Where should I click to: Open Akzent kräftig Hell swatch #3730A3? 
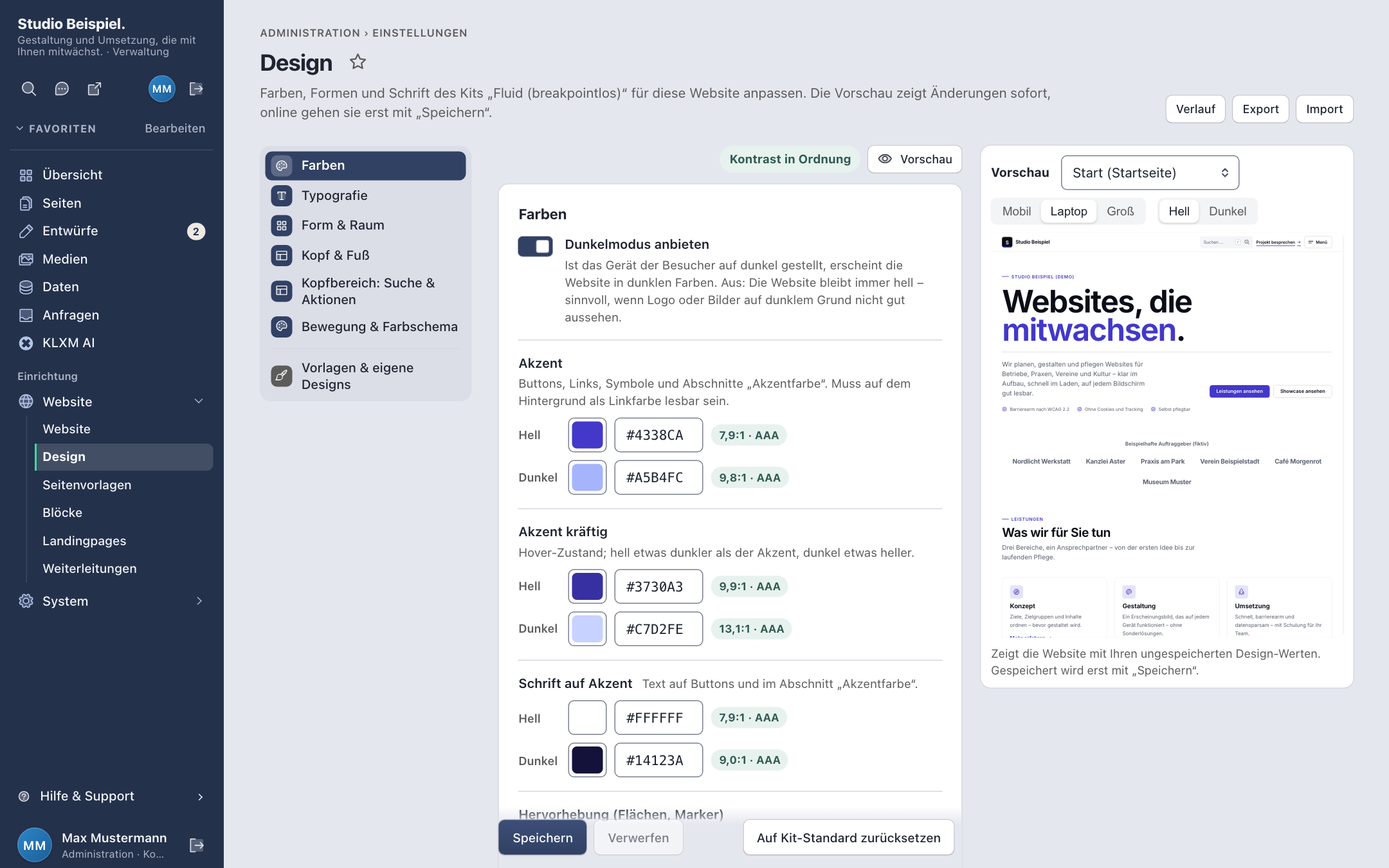click(x=587, y=586)
